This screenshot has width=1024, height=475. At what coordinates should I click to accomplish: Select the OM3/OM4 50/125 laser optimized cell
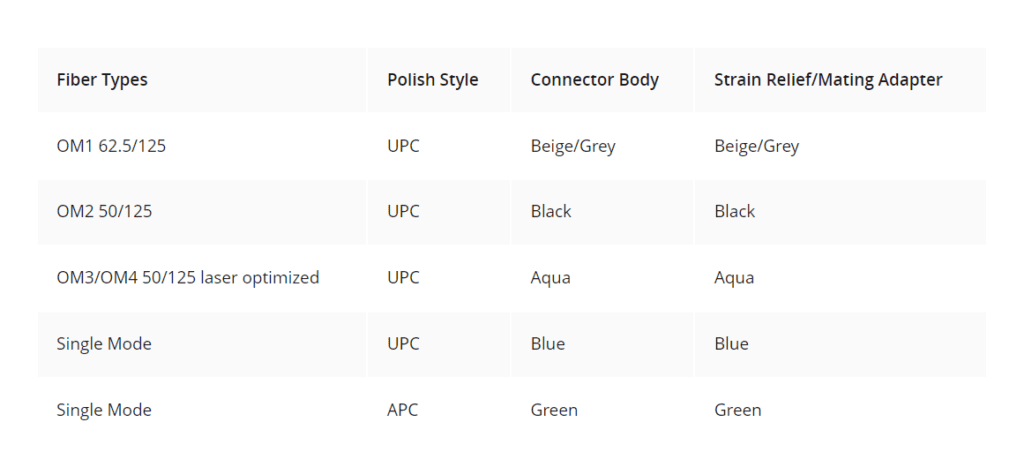188,278
